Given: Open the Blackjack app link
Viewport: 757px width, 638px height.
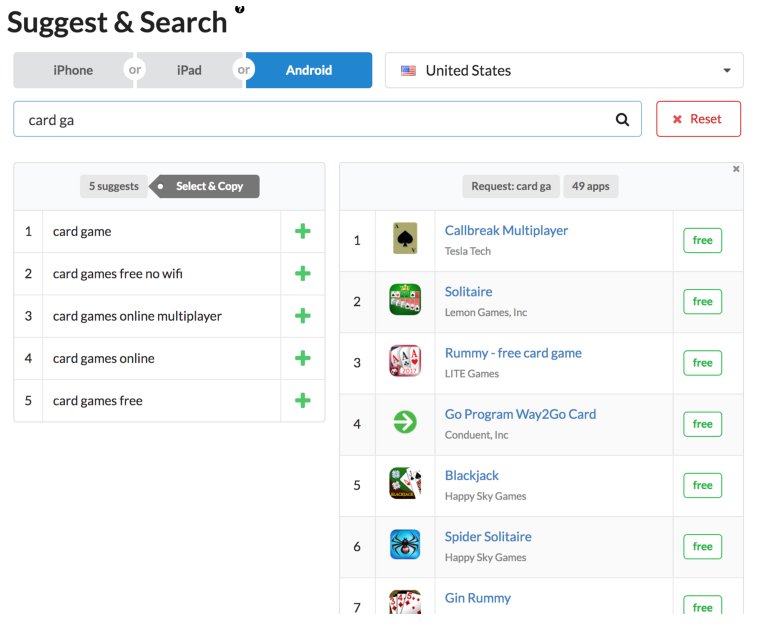Looking at the screenshot, I should (472, 475).
